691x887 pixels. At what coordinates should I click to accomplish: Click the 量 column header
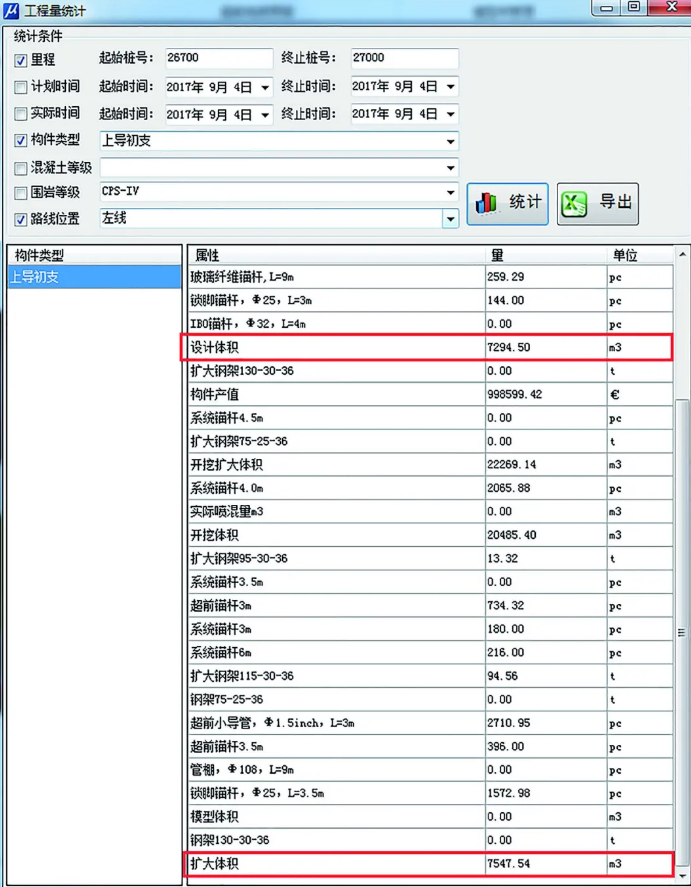[x=546, y=255]
